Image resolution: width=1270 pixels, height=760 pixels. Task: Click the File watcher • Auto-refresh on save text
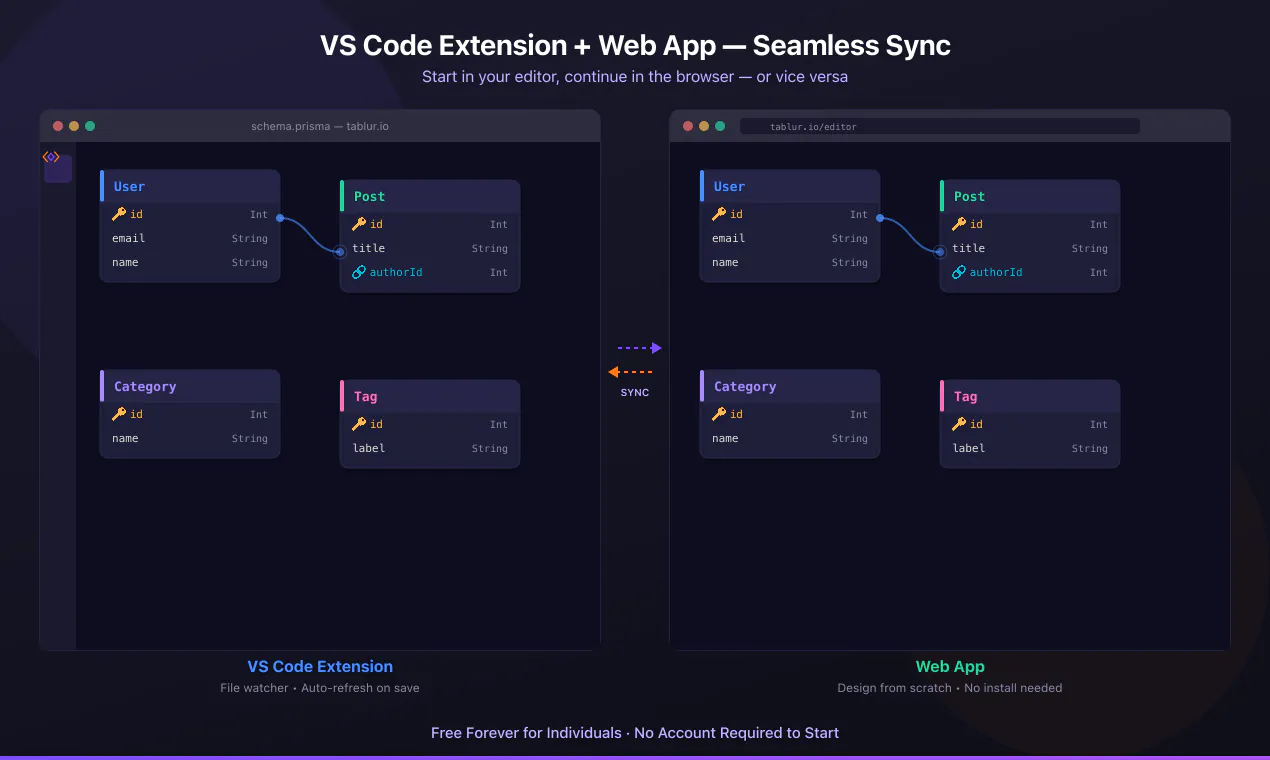(320, 688)
